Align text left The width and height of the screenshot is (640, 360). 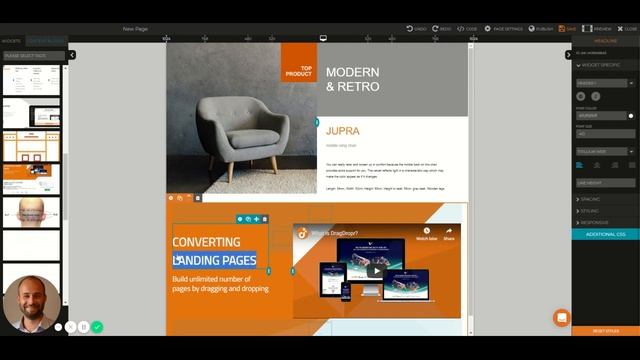tap(580, 165)
